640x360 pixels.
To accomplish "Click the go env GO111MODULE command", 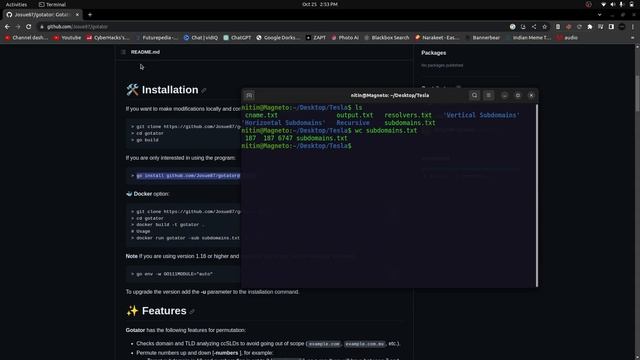I will (x=174, y=274).
